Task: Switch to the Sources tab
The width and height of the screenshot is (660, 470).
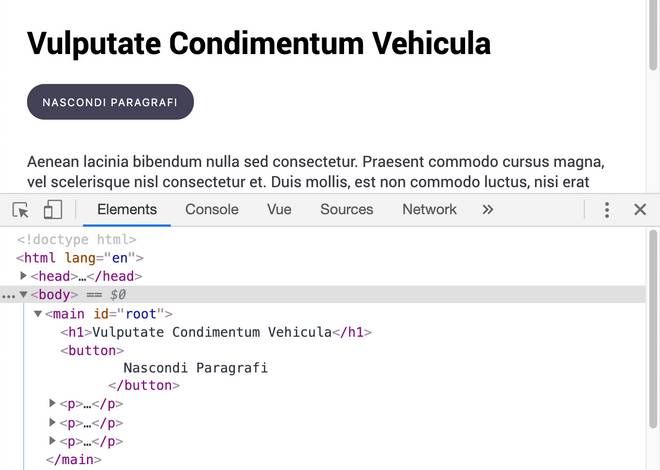Action: (x=346, y=210)
